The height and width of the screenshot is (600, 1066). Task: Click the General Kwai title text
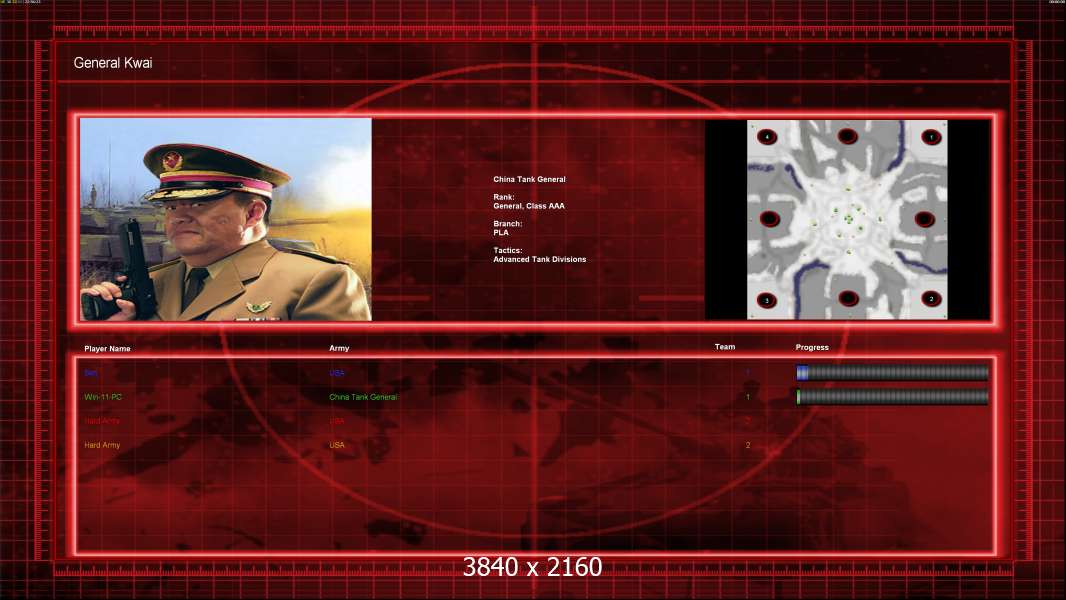[113, 63]
